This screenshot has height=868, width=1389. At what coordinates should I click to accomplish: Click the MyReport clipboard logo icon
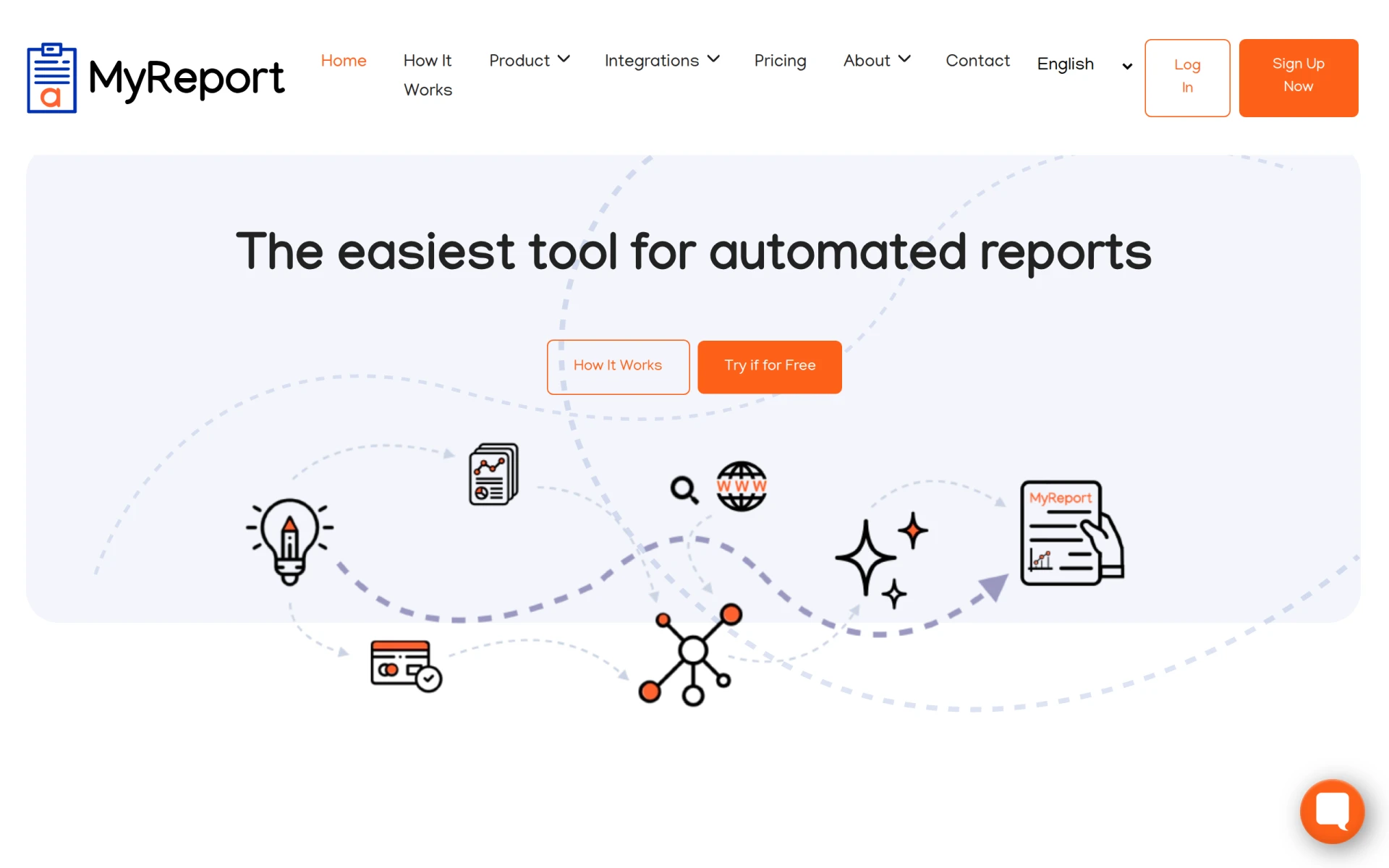[51, 78]
